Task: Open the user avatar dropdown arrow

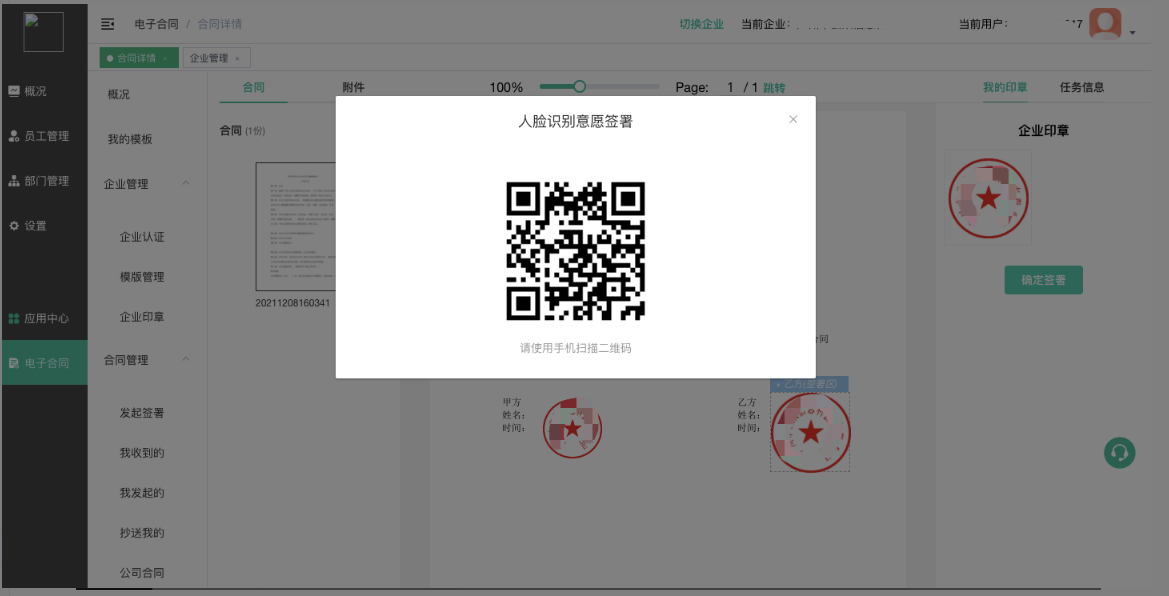Action: [1132, 33]
